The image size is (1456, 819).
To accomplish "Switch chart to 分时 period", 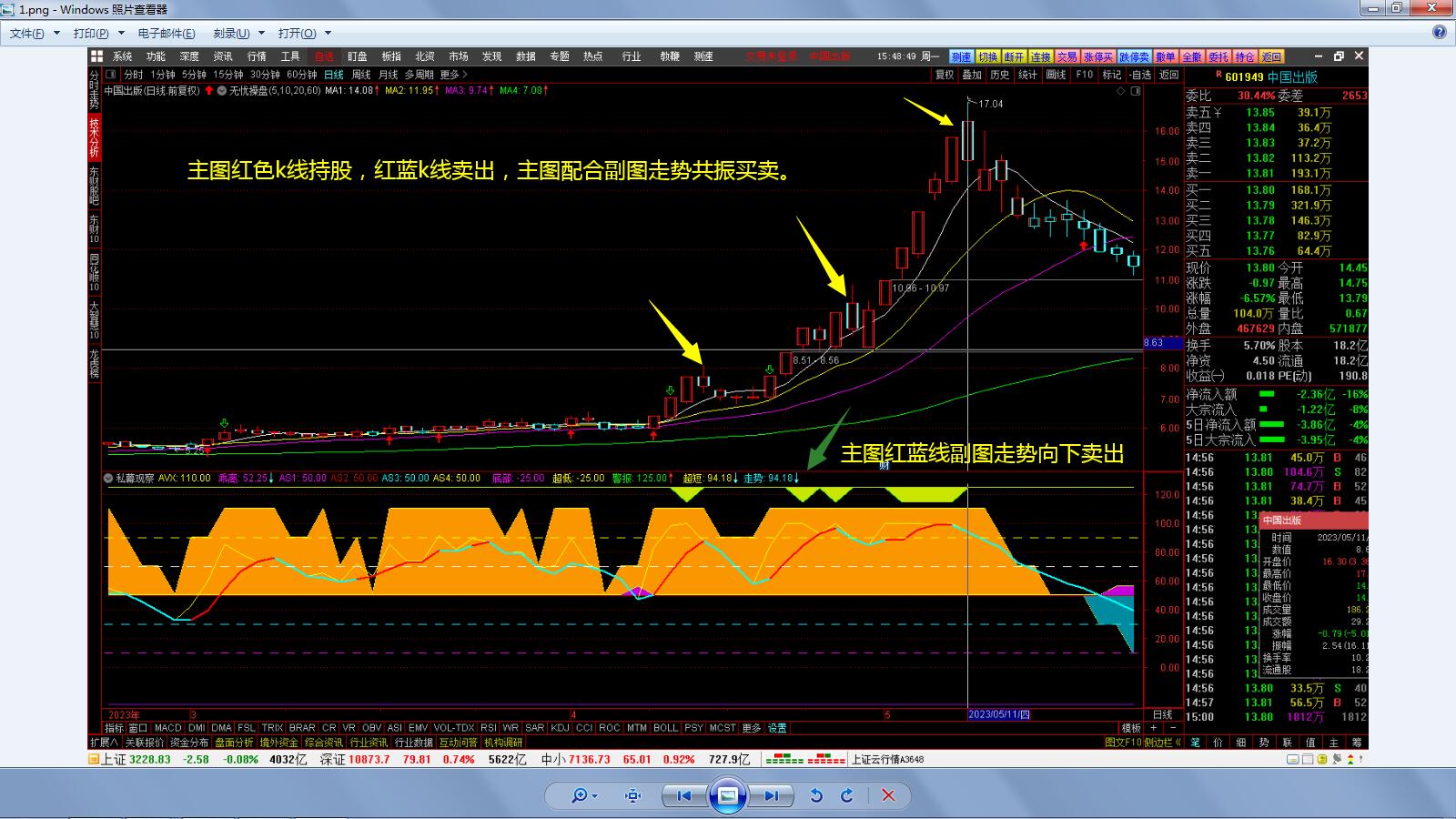I will 134,75.
